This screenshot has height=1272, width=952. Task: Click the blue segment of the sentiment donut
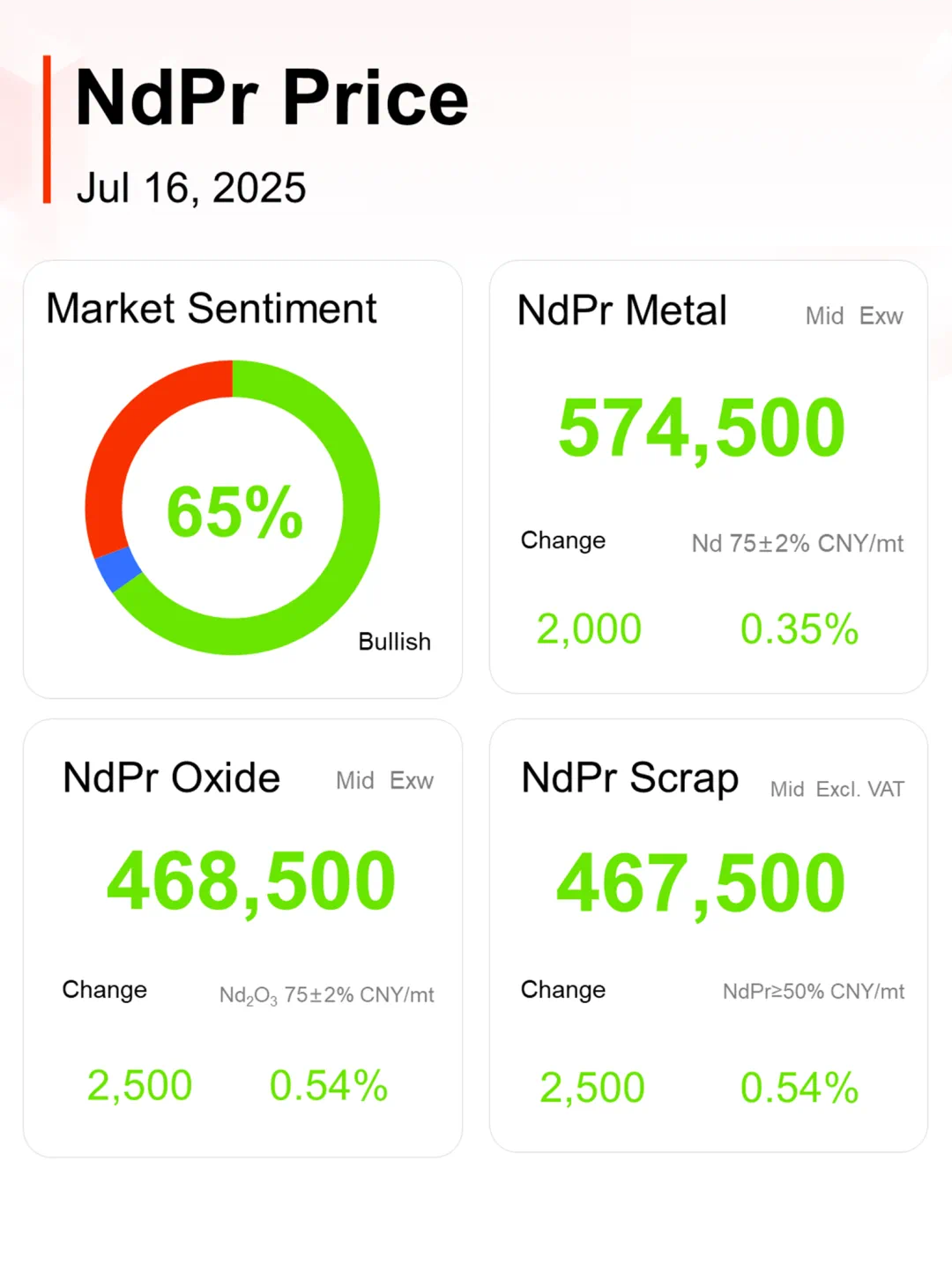[x=118, y=569]
